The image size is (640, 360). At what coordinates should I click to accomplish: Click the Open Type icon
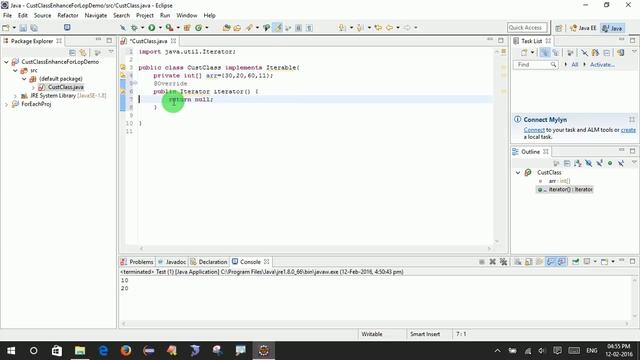226,28
